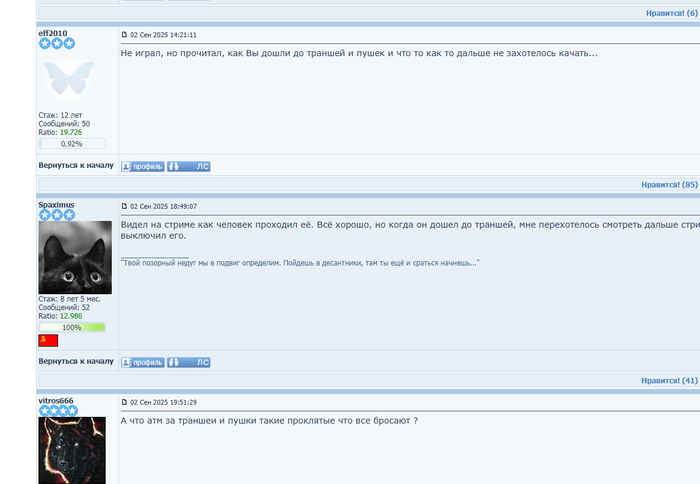Click Spaximus's 100% progress bar
700x484 pixels.
coord(72,327)
